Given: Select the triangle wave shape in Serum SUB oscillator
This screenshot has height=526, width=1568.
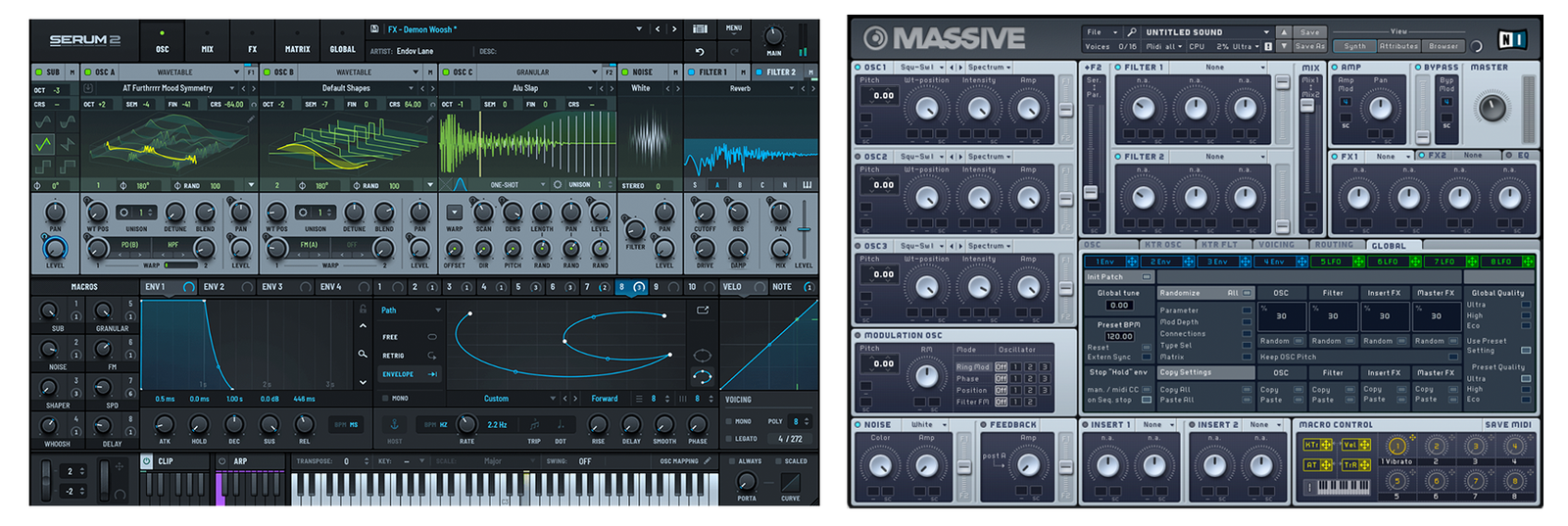Looking at the screenshot, I should 43,144.
